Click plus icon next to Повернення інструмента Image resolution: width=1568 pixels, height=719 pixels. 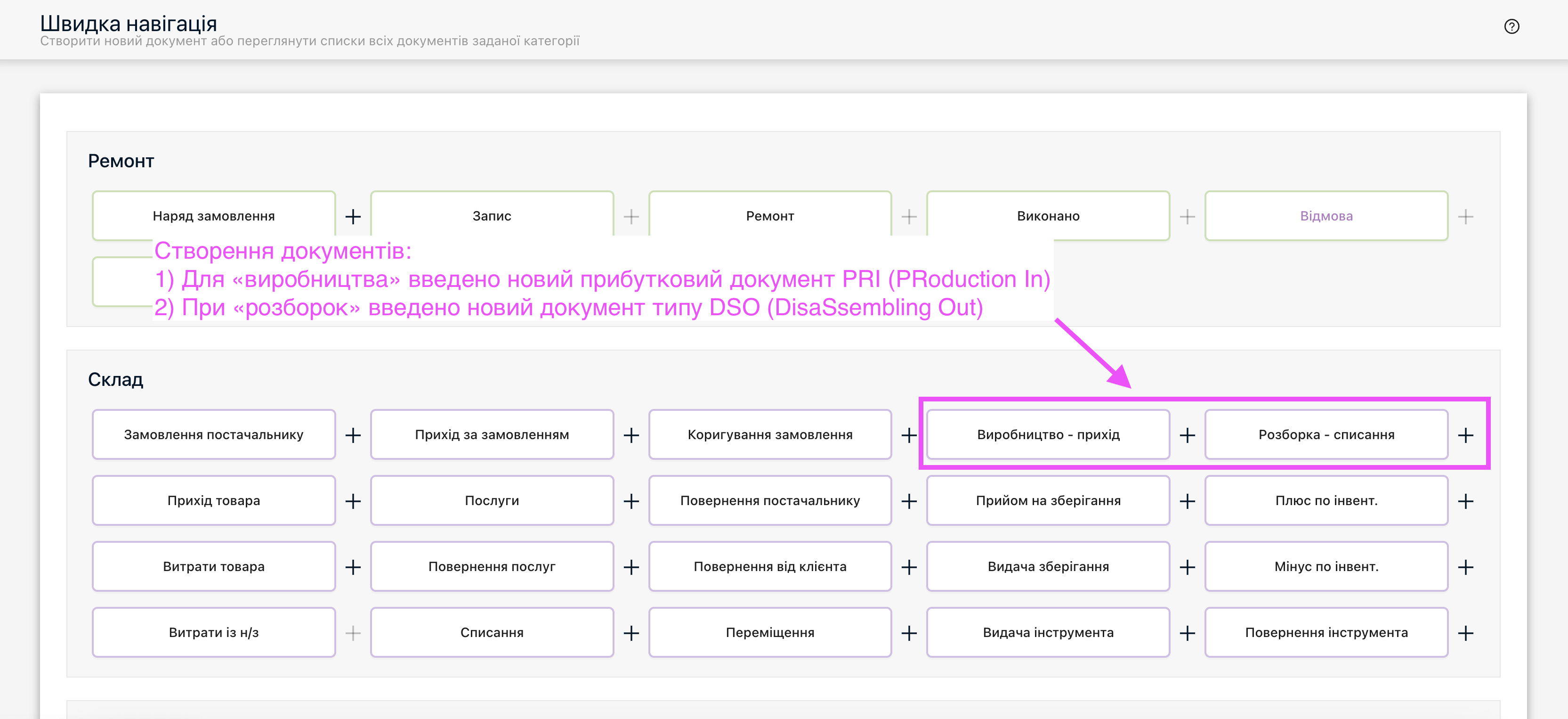point(1465,633)
